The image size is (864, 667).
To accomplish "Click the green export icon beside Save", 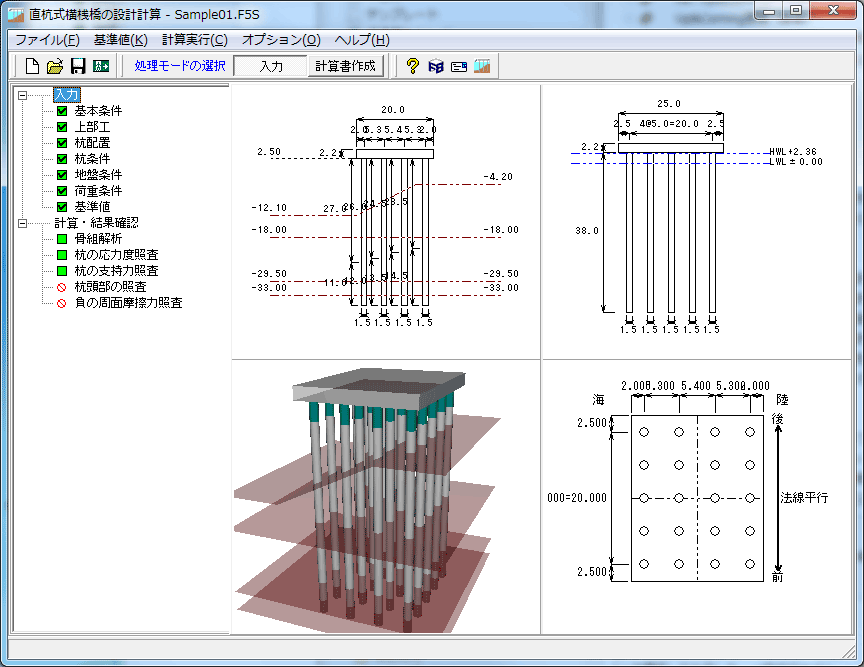I will [100, 67].
